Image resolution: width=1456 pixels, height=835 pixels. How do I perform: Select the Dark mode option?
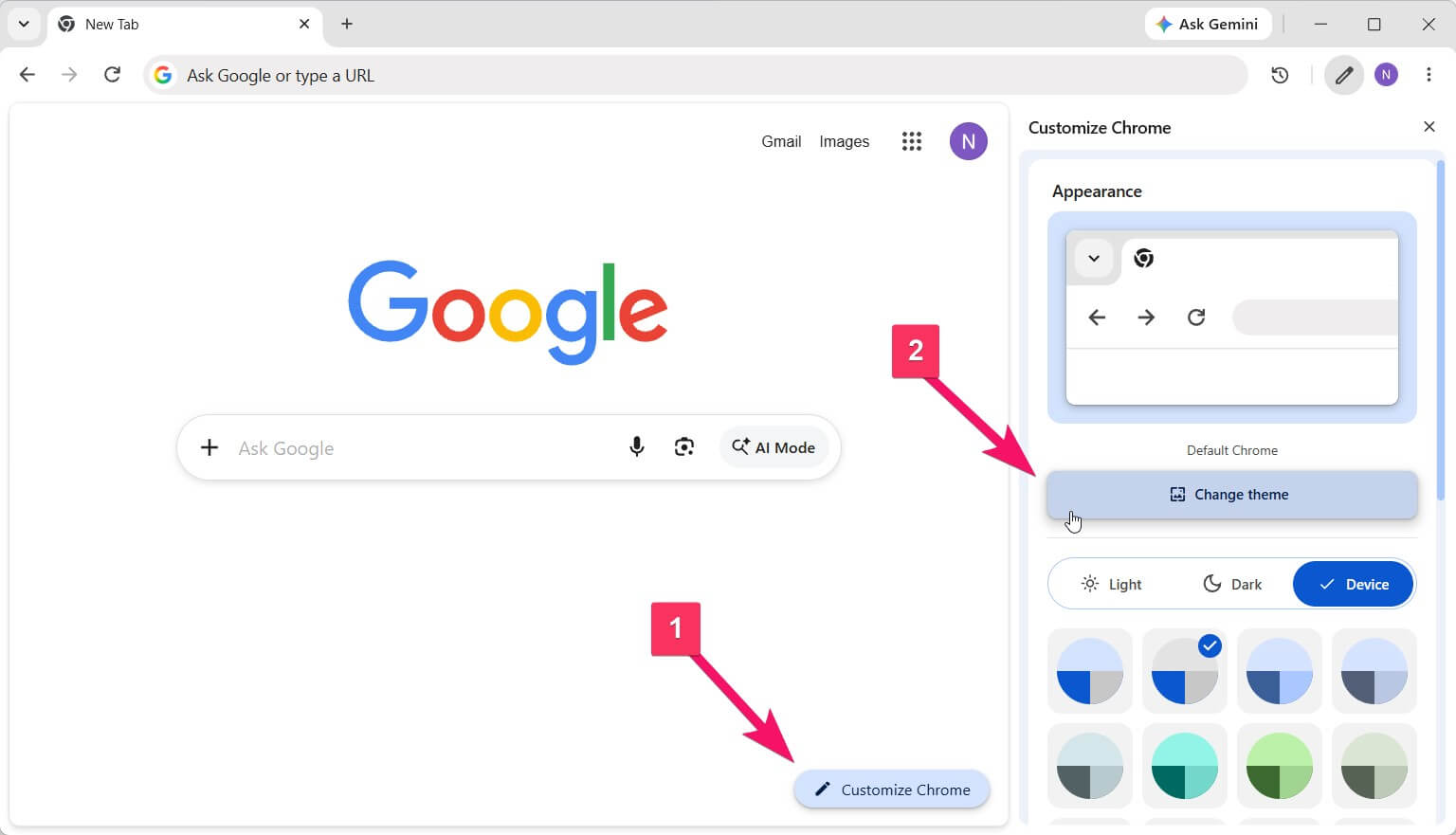pyautogui.click(x=1232, y=584)
